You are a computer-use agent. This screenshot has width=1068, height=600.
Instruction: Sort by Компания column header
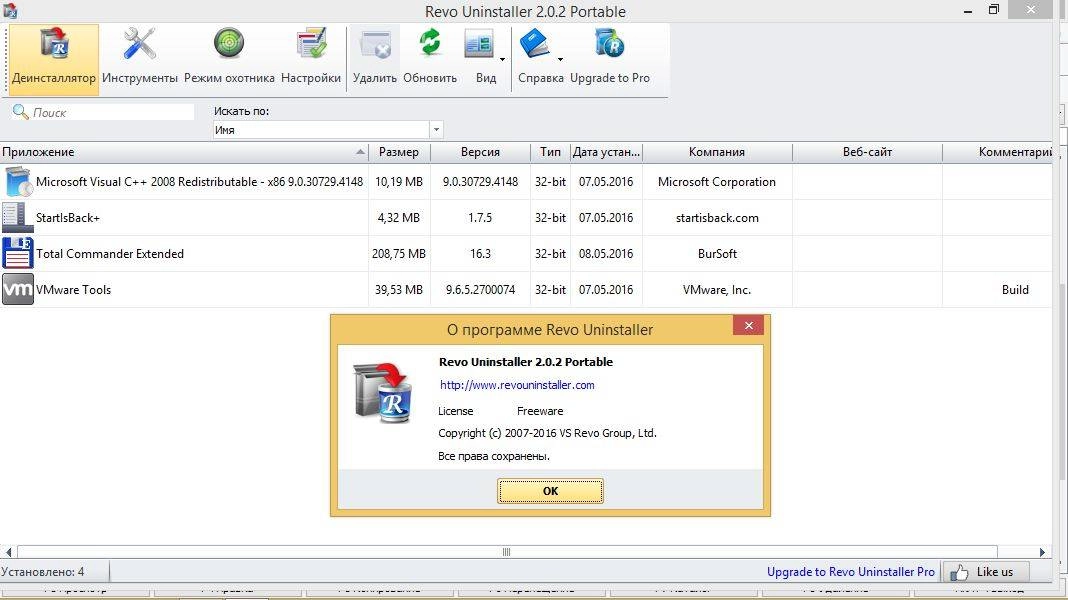point(717,152)
